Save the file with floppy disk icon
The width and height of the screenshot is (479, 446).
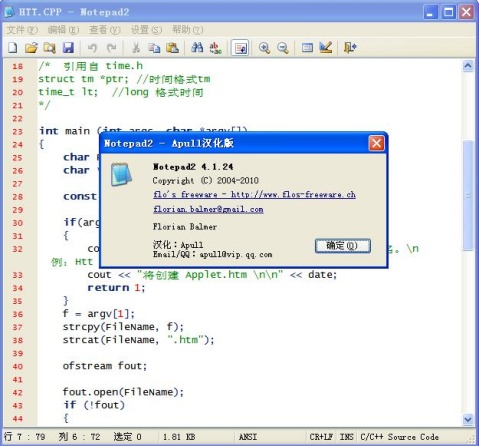pyautogui.click(x=68, y=48)
